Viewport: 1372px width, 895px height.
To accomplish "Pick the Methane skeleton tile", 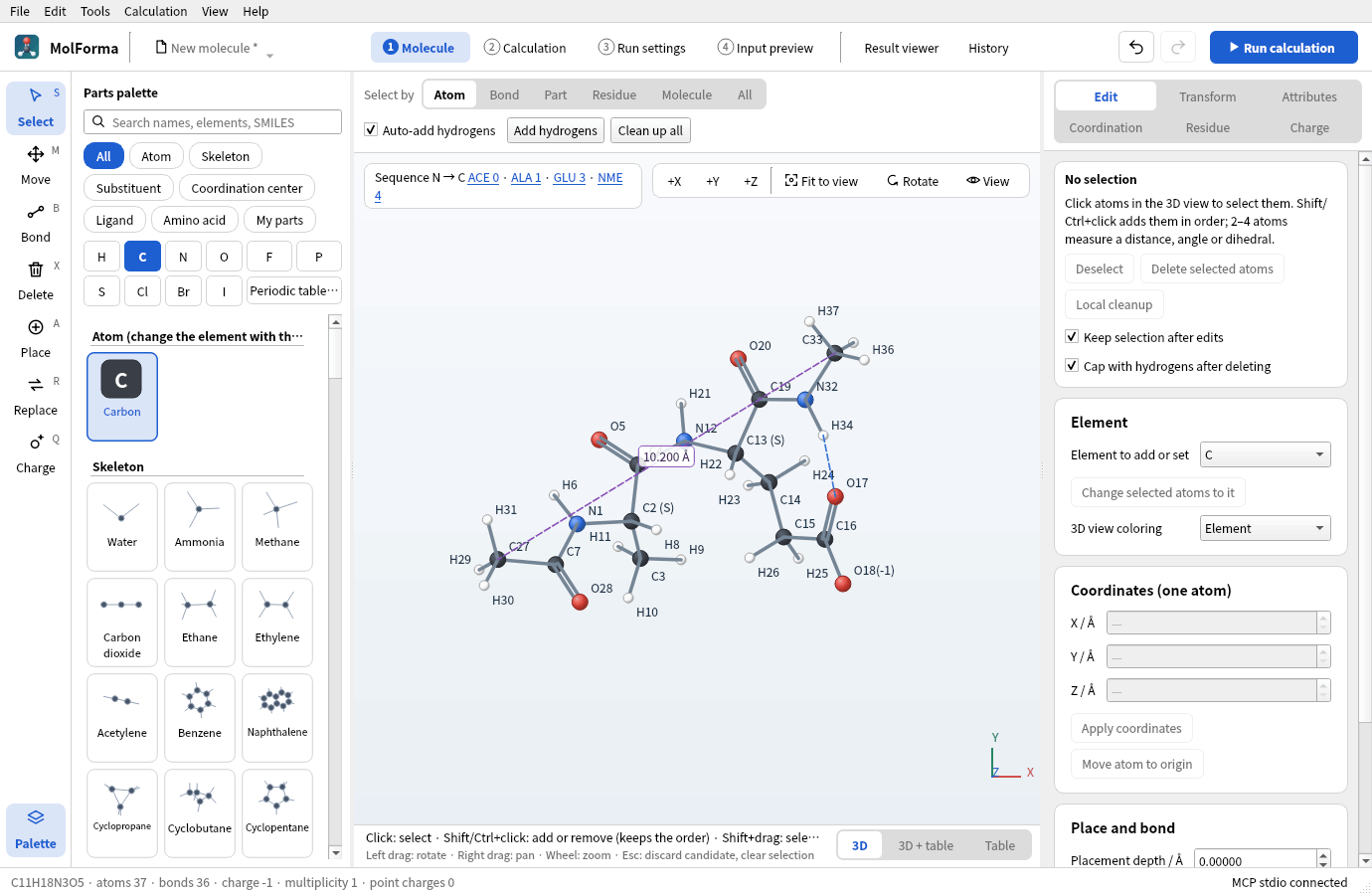I will pyautogui.click(x=277, y=527).
